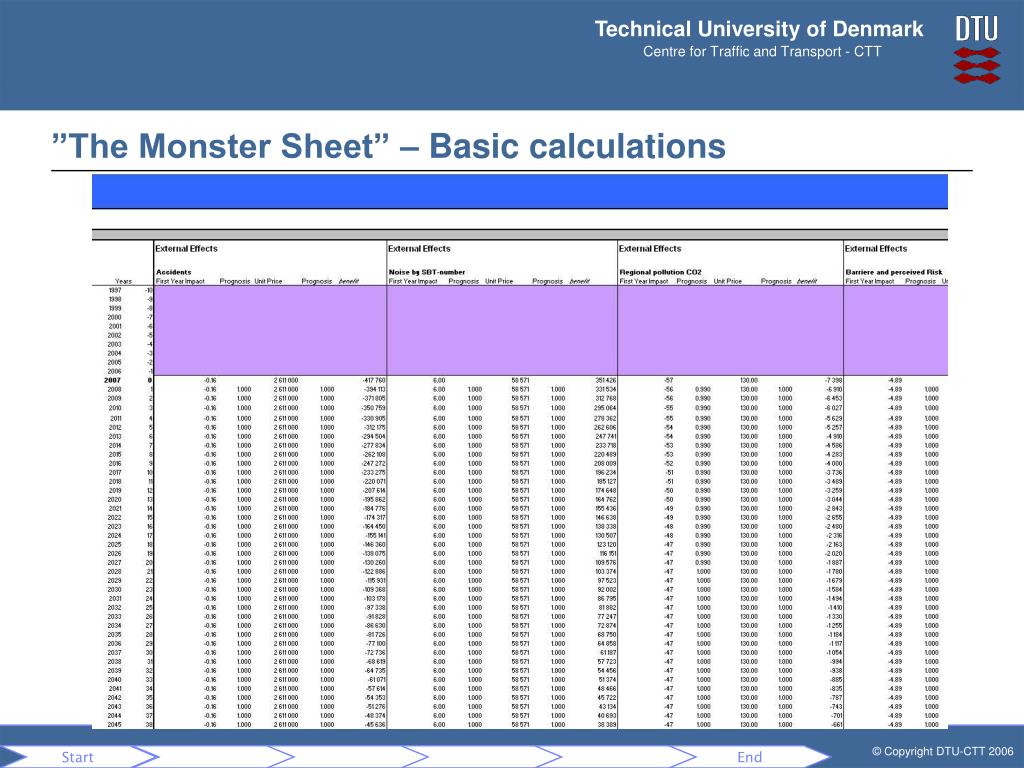
Task: Click the Copyright DTU-CTT 2006 text
Action: [942, 752]
